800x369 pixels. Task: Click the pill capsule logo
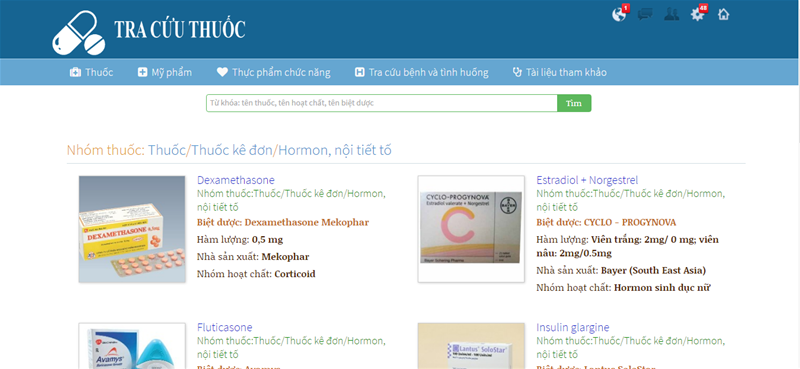coord(79,33)
